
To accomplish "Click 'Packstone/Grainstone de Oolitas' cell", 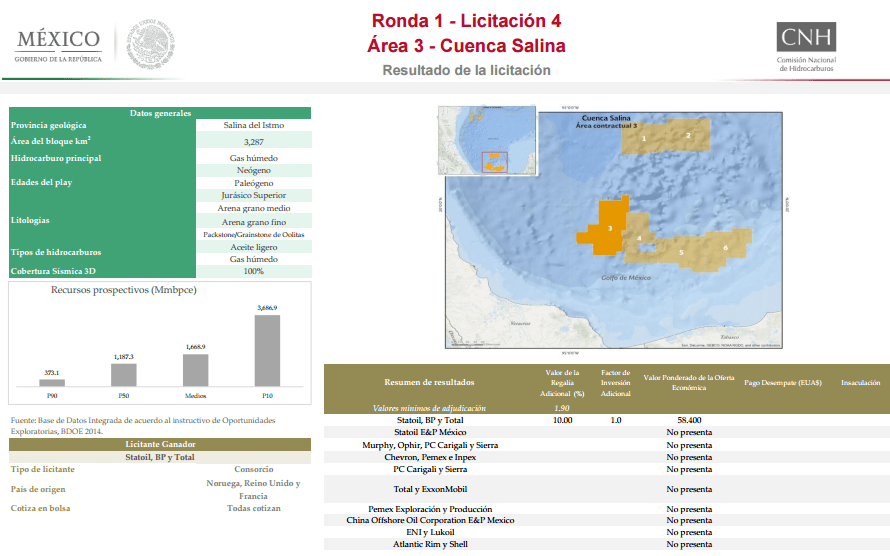I will (254, 234).
